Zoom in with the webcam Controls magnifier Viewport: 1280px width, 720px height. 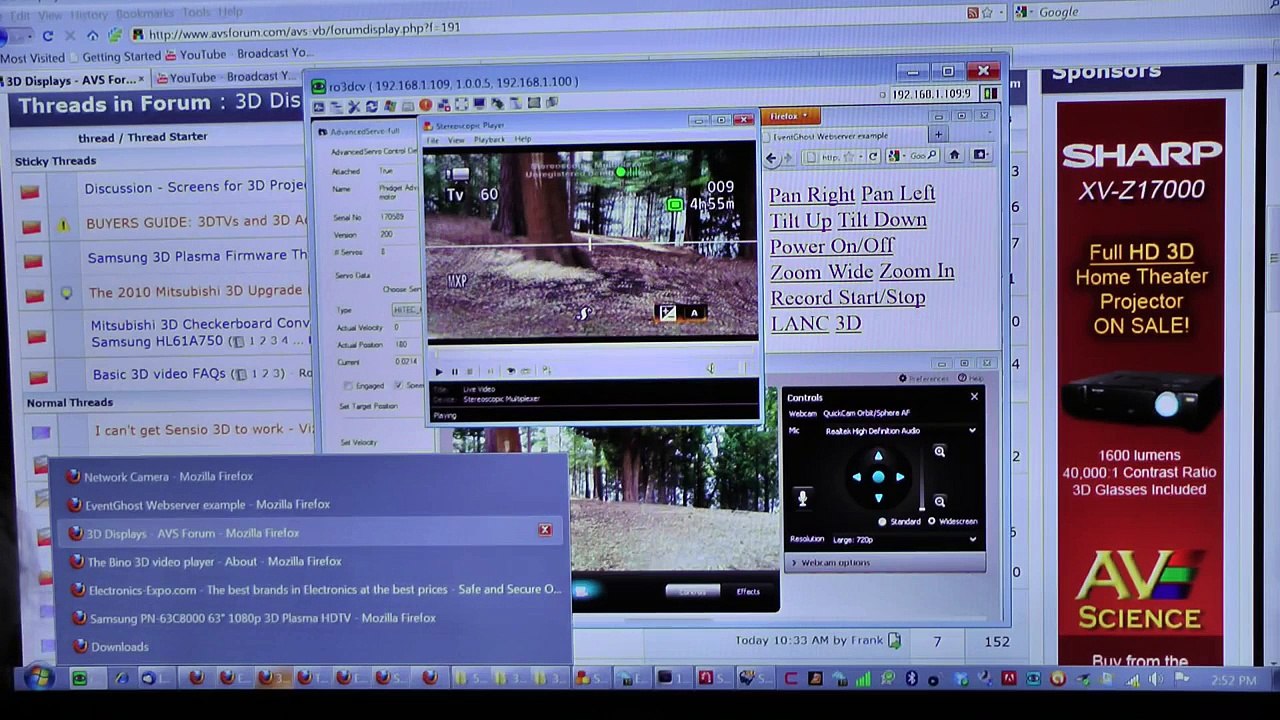coord(939,452)
